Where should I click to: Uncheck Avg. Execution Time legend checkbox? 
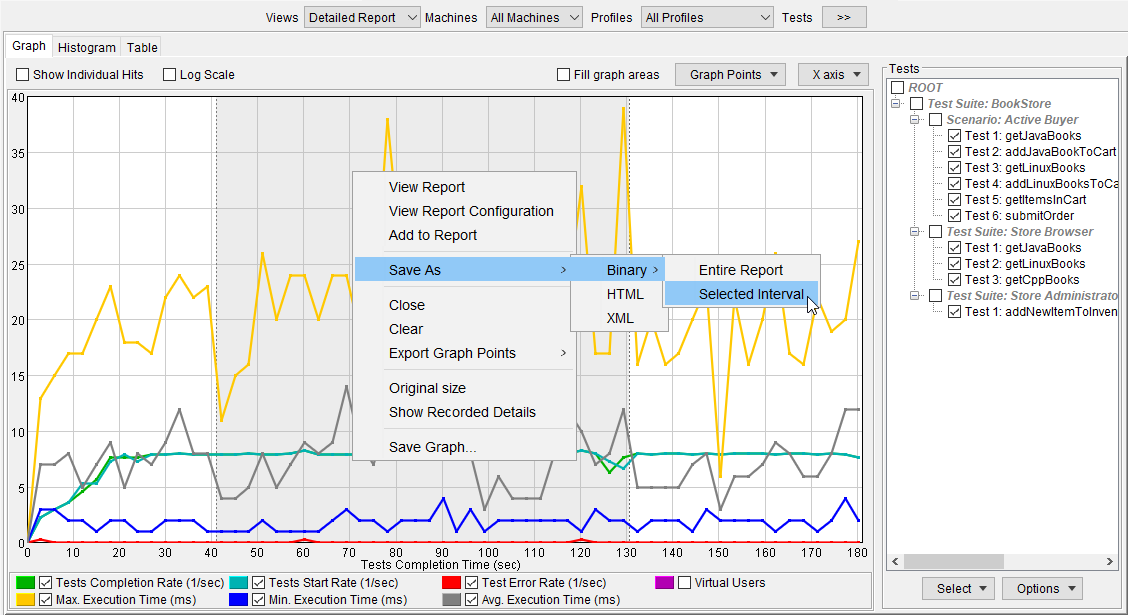click(471, 599)
